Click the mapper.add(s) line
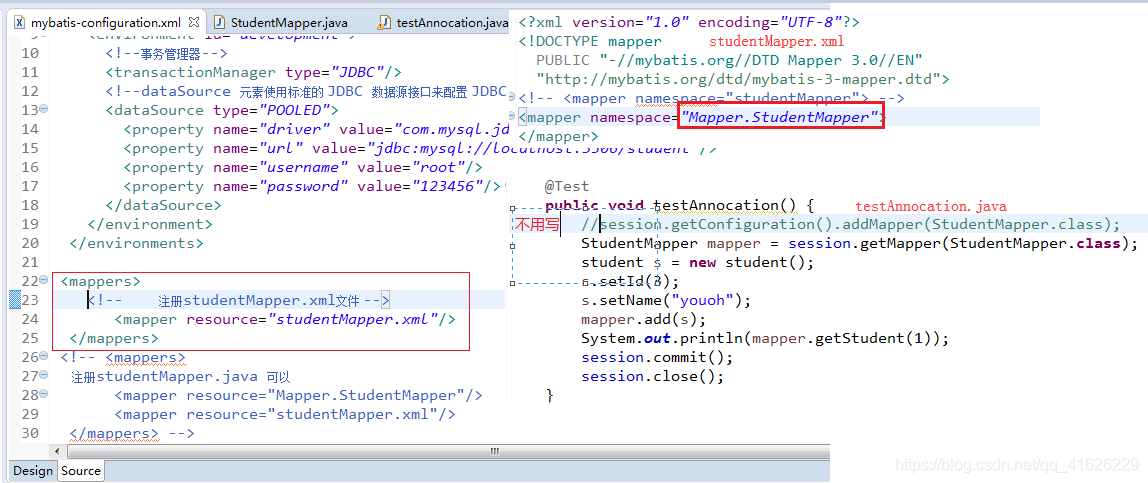Viewport: 1148px width, 483px height. click(x=644, y=319)
